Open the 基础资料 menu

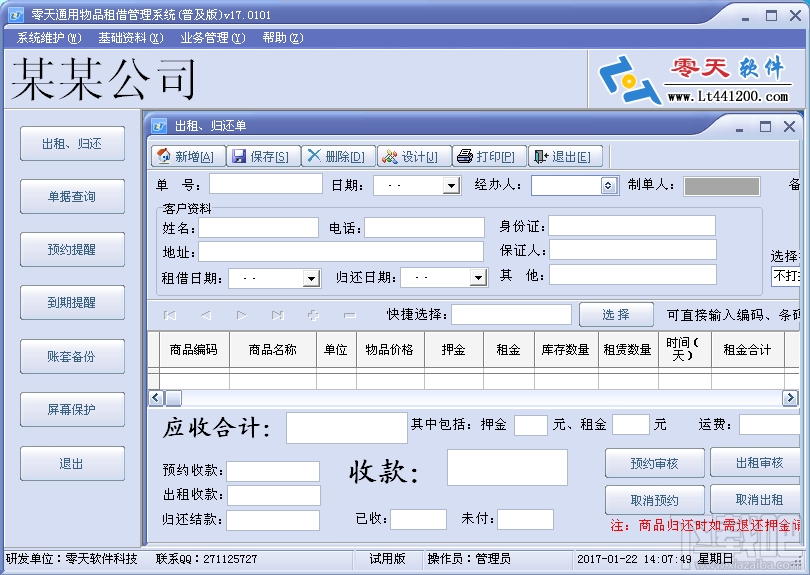(131, 38)
